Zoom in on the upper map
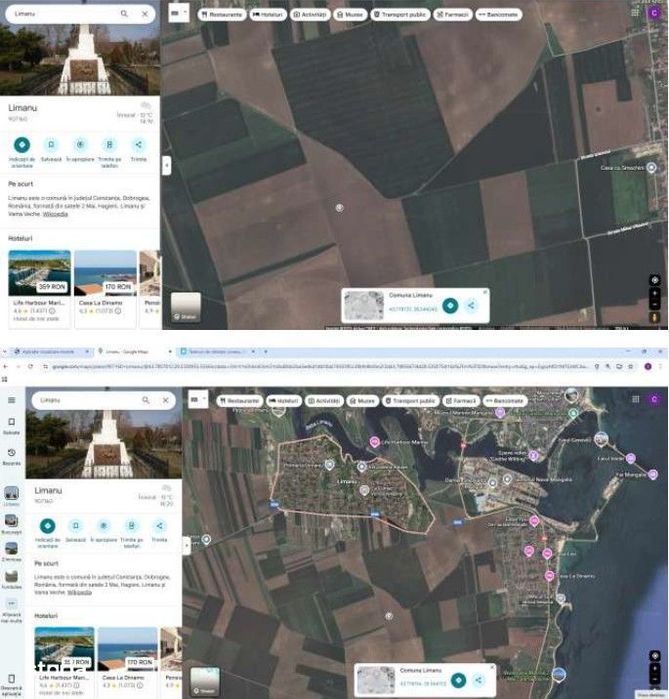 pos(655,293)
